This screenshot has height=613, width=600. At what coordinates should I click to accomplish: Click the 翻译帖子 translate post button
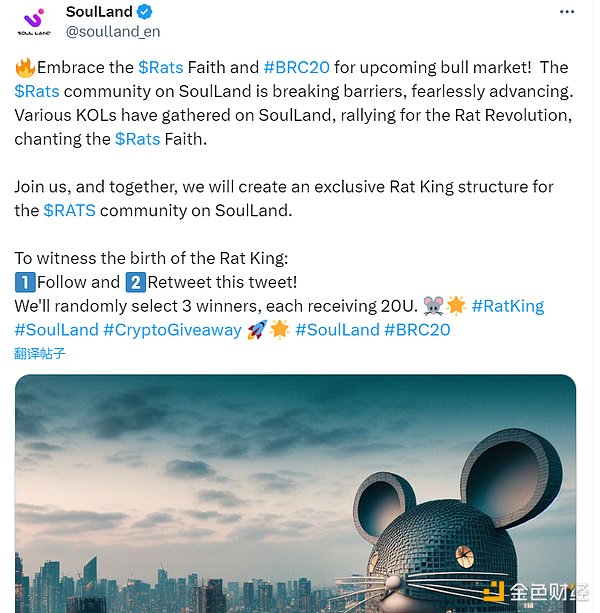tap(41, 353)
